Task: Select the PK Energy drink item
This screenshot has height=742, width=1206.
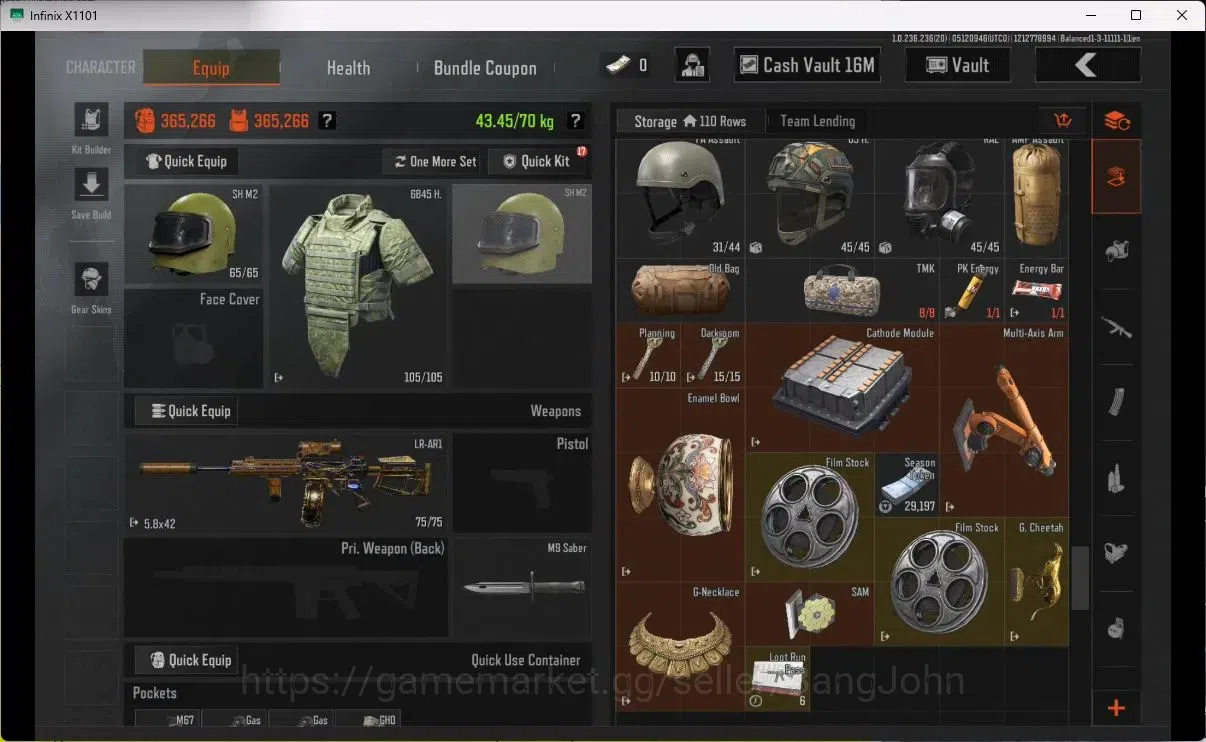Action: tap(972, 291)
